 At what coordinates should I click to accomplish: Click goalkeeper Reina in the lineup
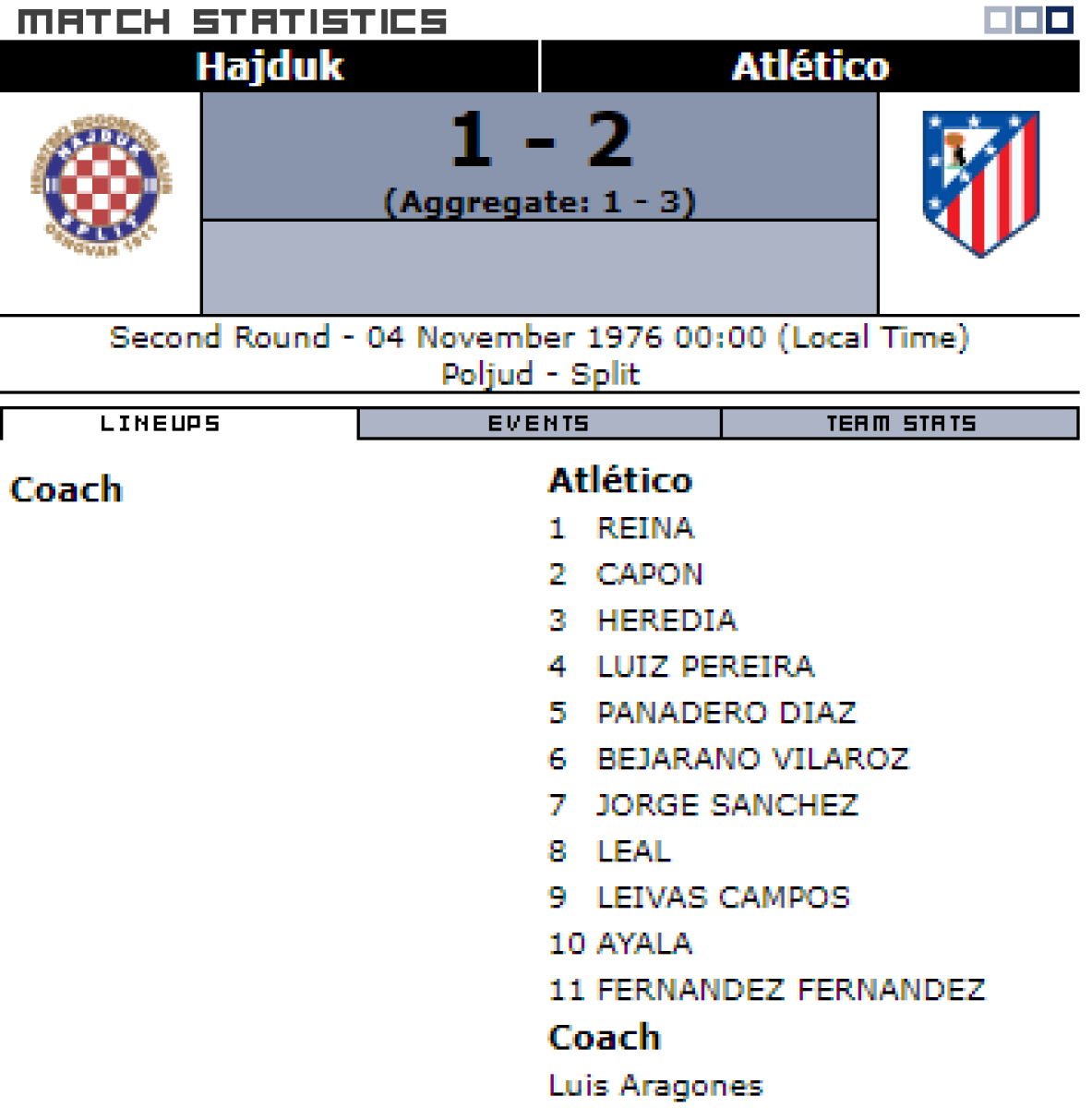click(x=645, y=528)
